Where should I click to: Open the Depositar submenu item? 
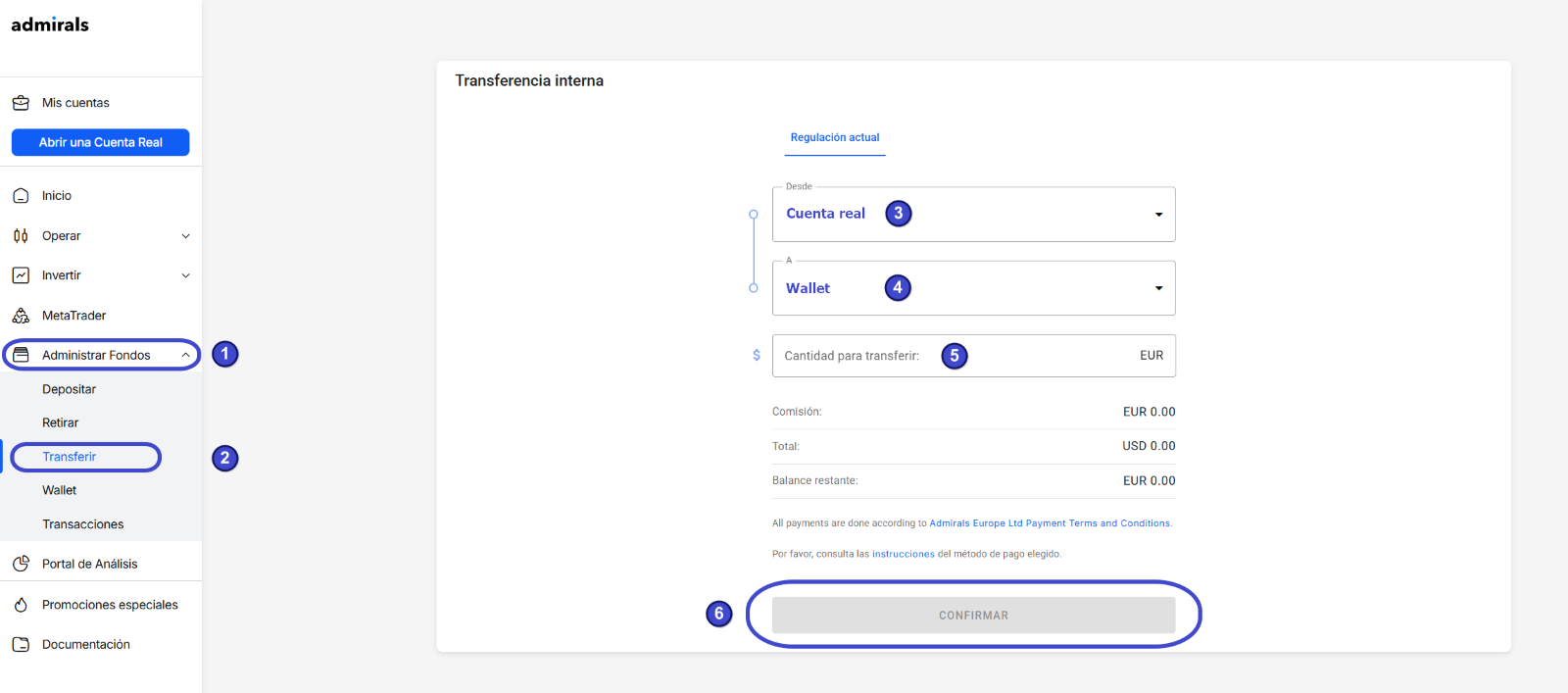click(x=69, y=389)
